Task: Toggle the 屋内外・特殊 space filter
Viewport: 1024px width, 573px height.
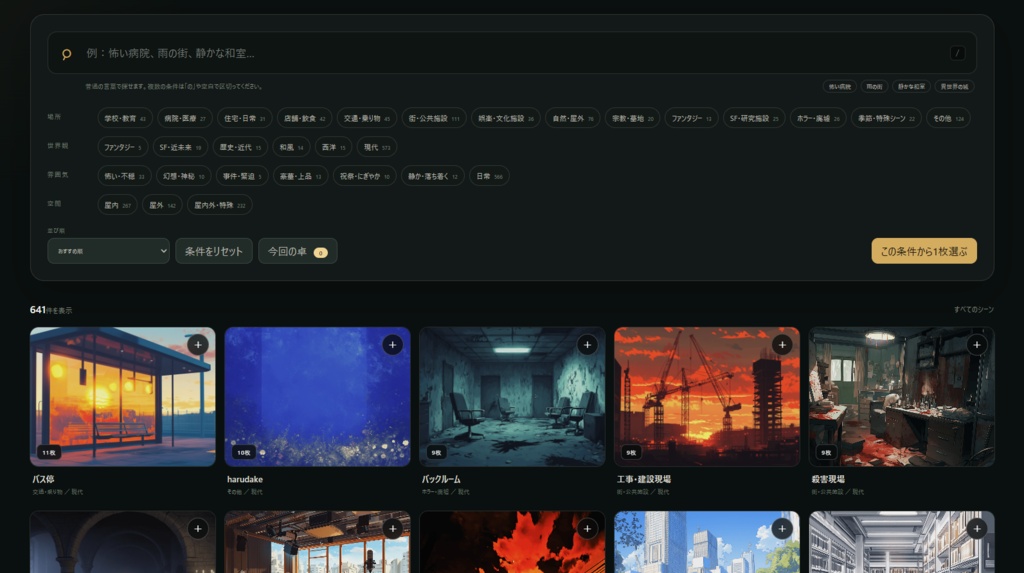Action: click(x=219, y=205)
